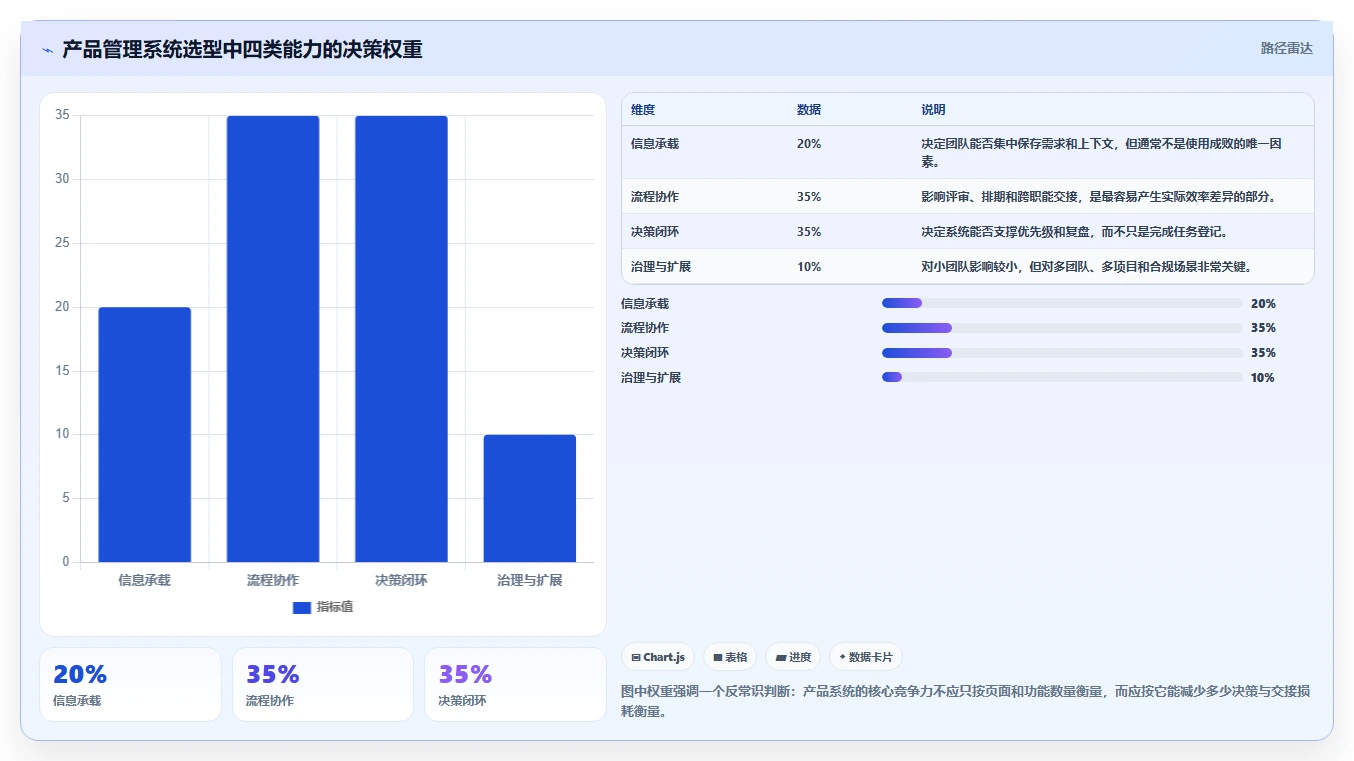Click the 10% progress percentage label
This screenshot has height=761, width=1354.
pyautogui.click(x=1263, y=378)
